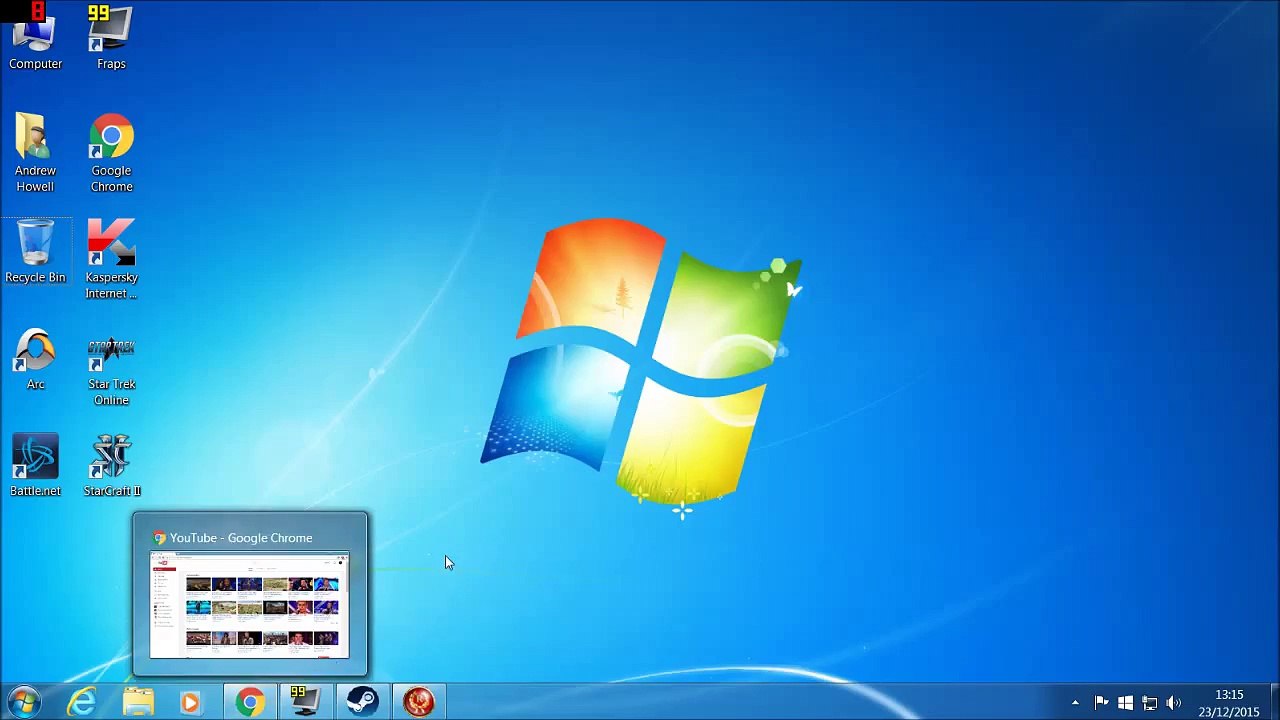Open Windows Explorer folder in taskbar

pyautogui.click(x=138, y=701)
